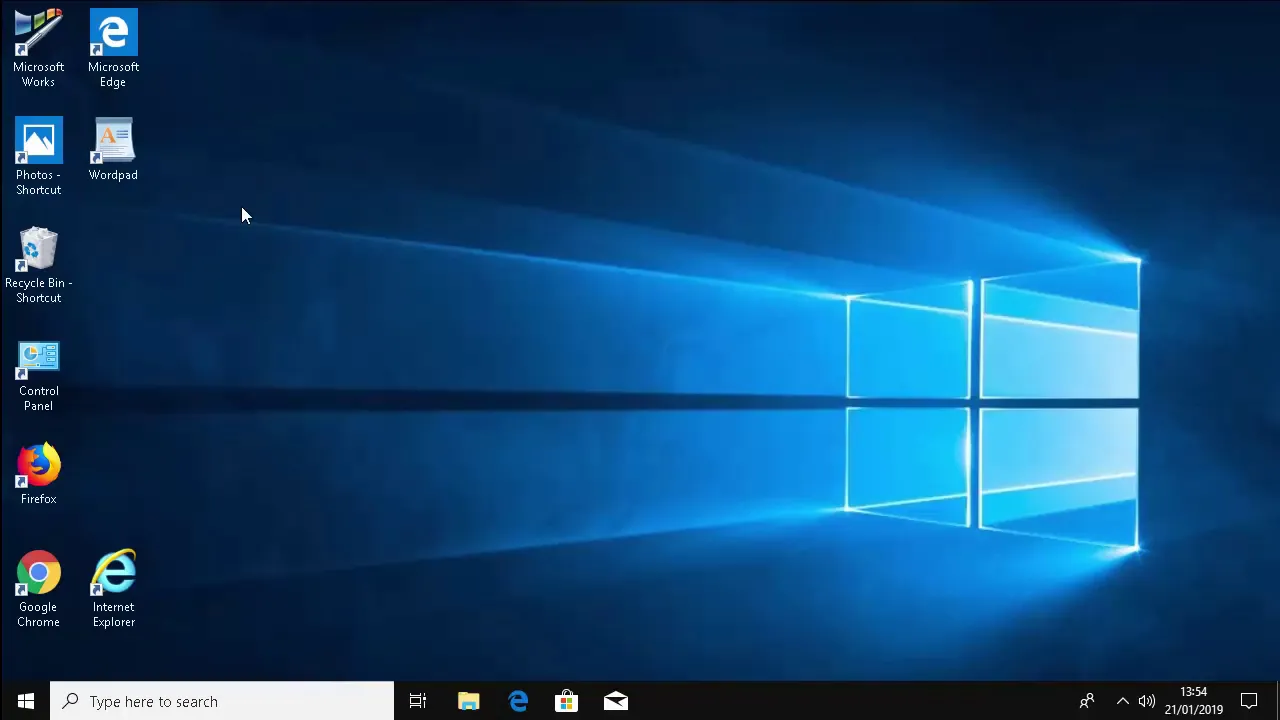Show hidden system tray icons
The height and width of the screenshot is (720, 1280).
point(1122,701)
